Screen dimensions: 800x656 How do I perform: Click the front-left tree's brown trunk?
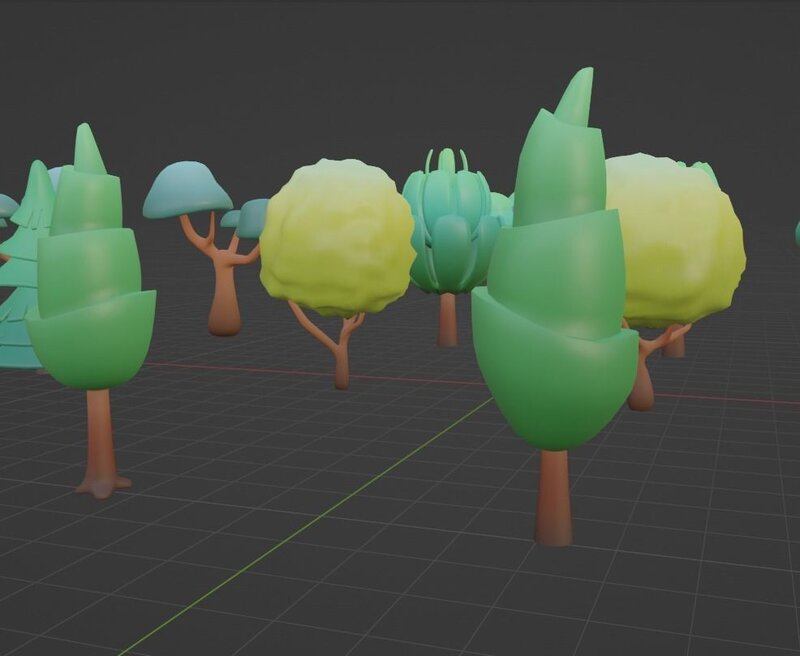tap(99, 440)
